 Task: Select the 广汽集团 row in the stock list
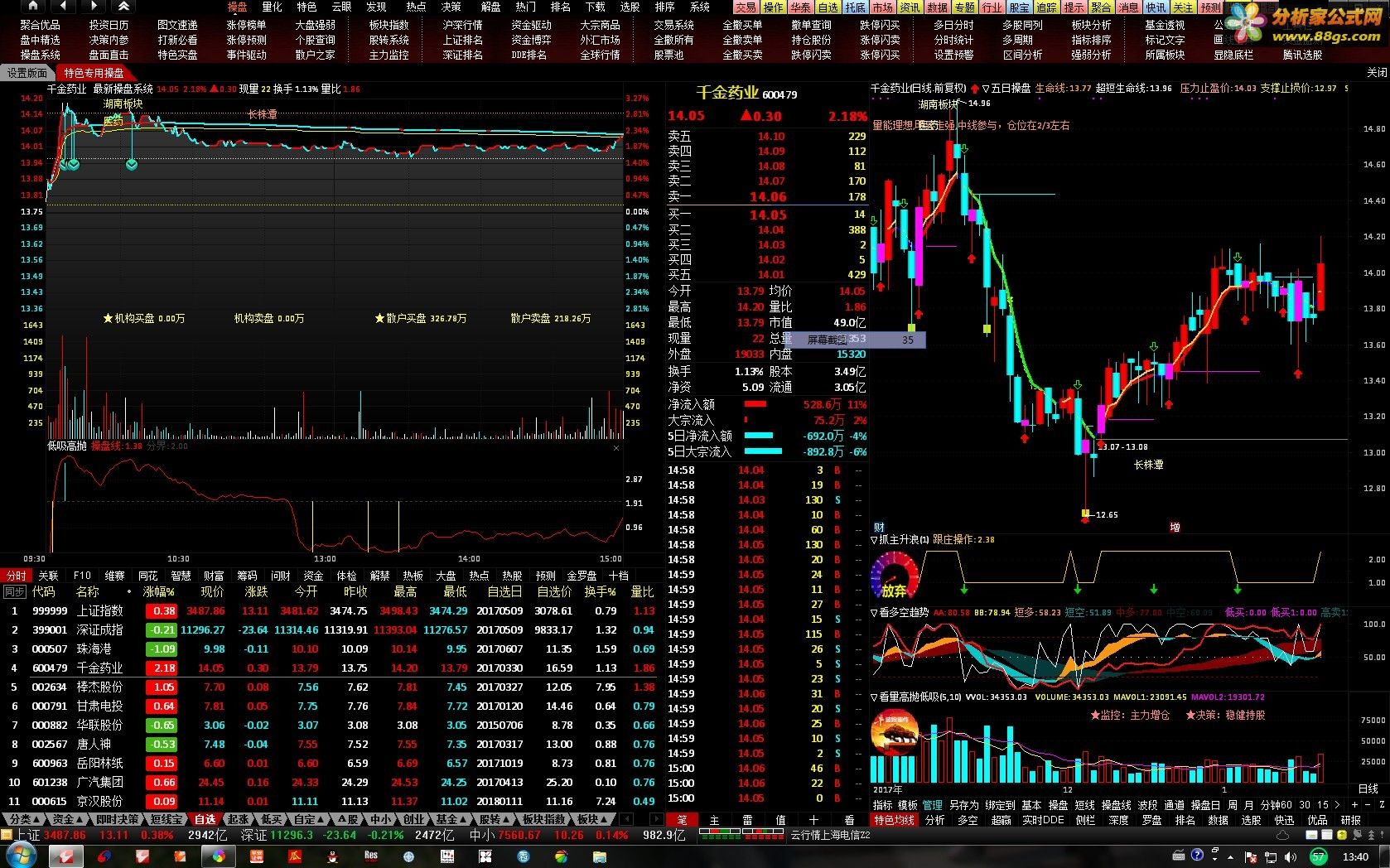tap(331, 782)
